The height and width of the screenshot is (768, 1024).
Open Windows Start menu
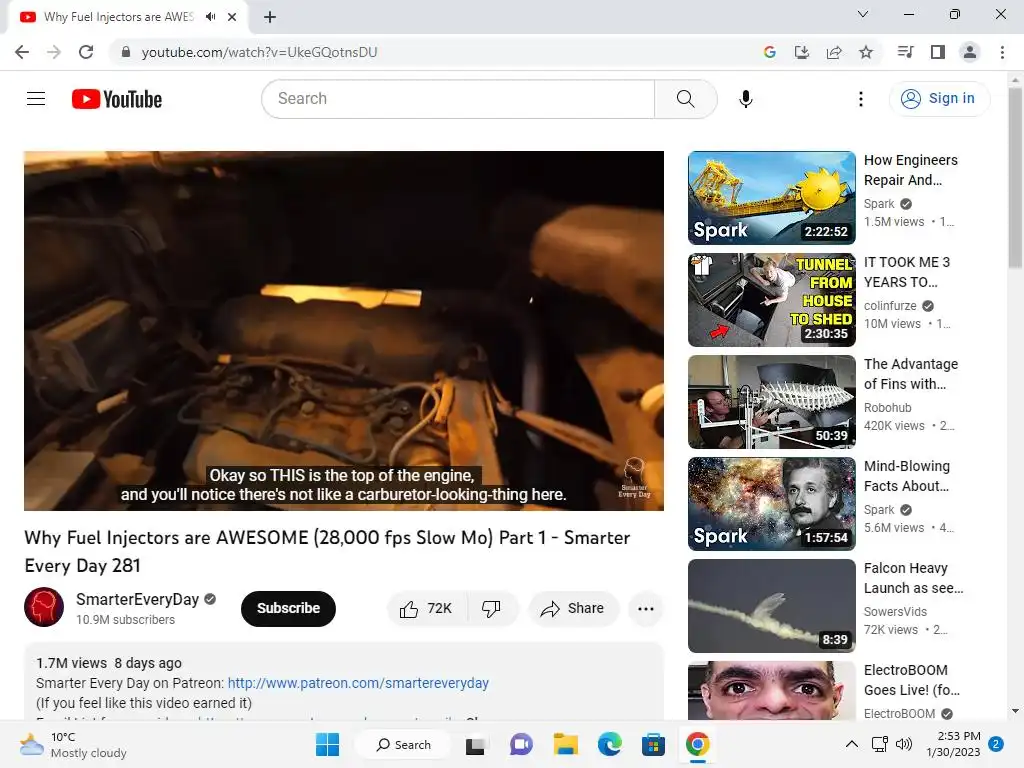(327, 744)
